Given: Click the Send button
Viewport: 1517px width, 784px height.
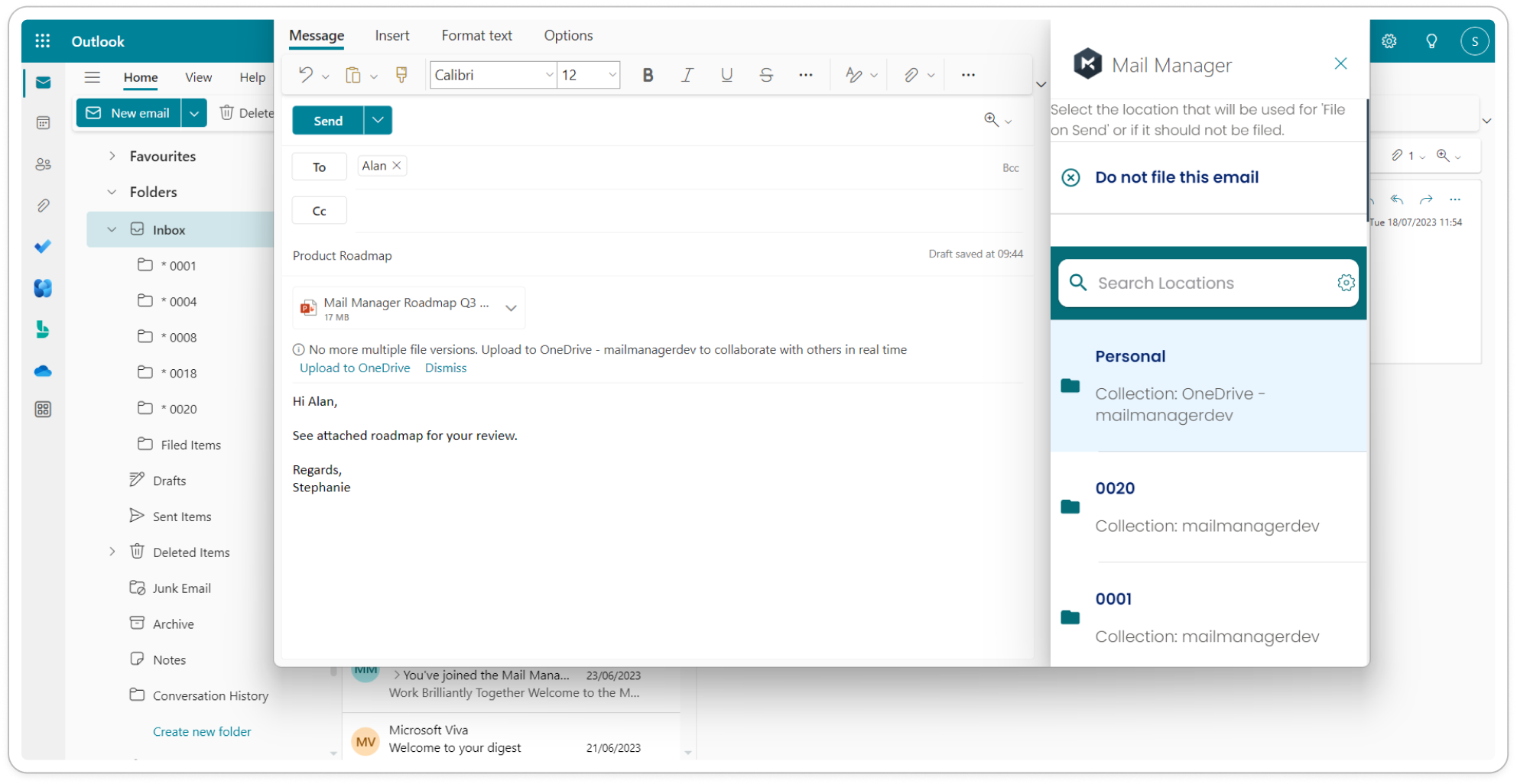Looking at the screenshot, I should [328, 120].
